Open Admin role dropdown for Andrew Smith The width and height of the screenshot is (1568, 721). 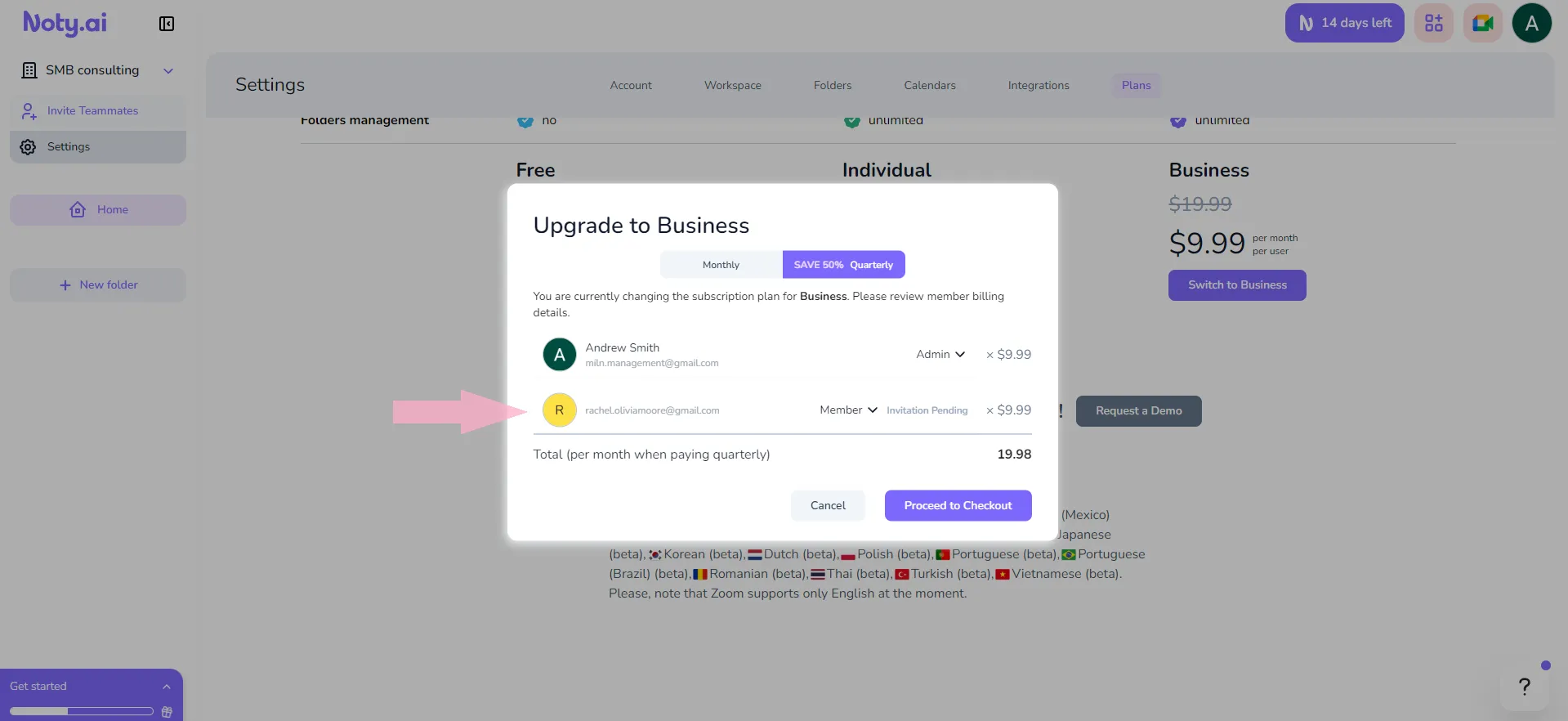940,355
